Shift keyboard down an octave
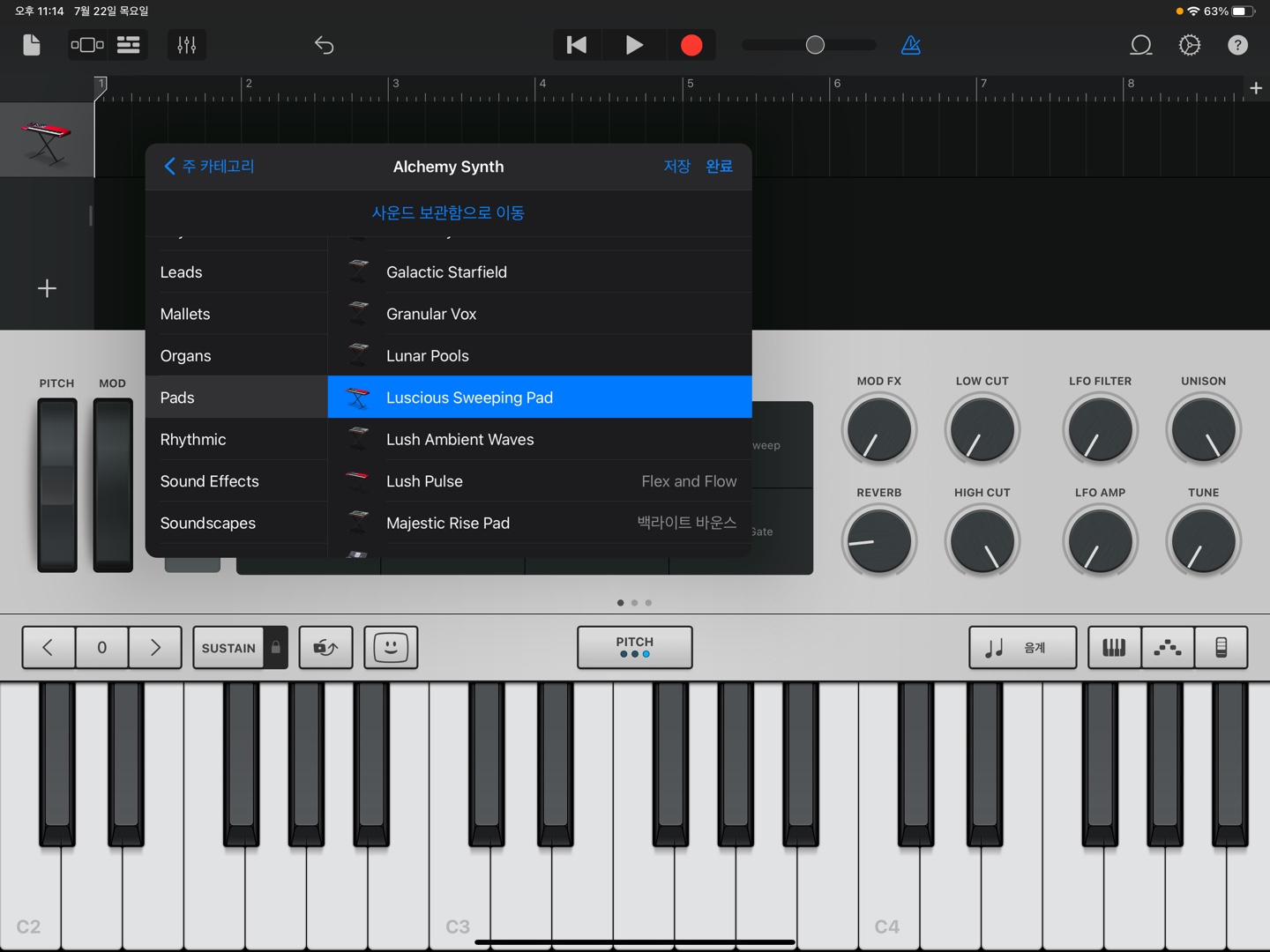This screenshot has width=1270, height=952. point(49,648)
